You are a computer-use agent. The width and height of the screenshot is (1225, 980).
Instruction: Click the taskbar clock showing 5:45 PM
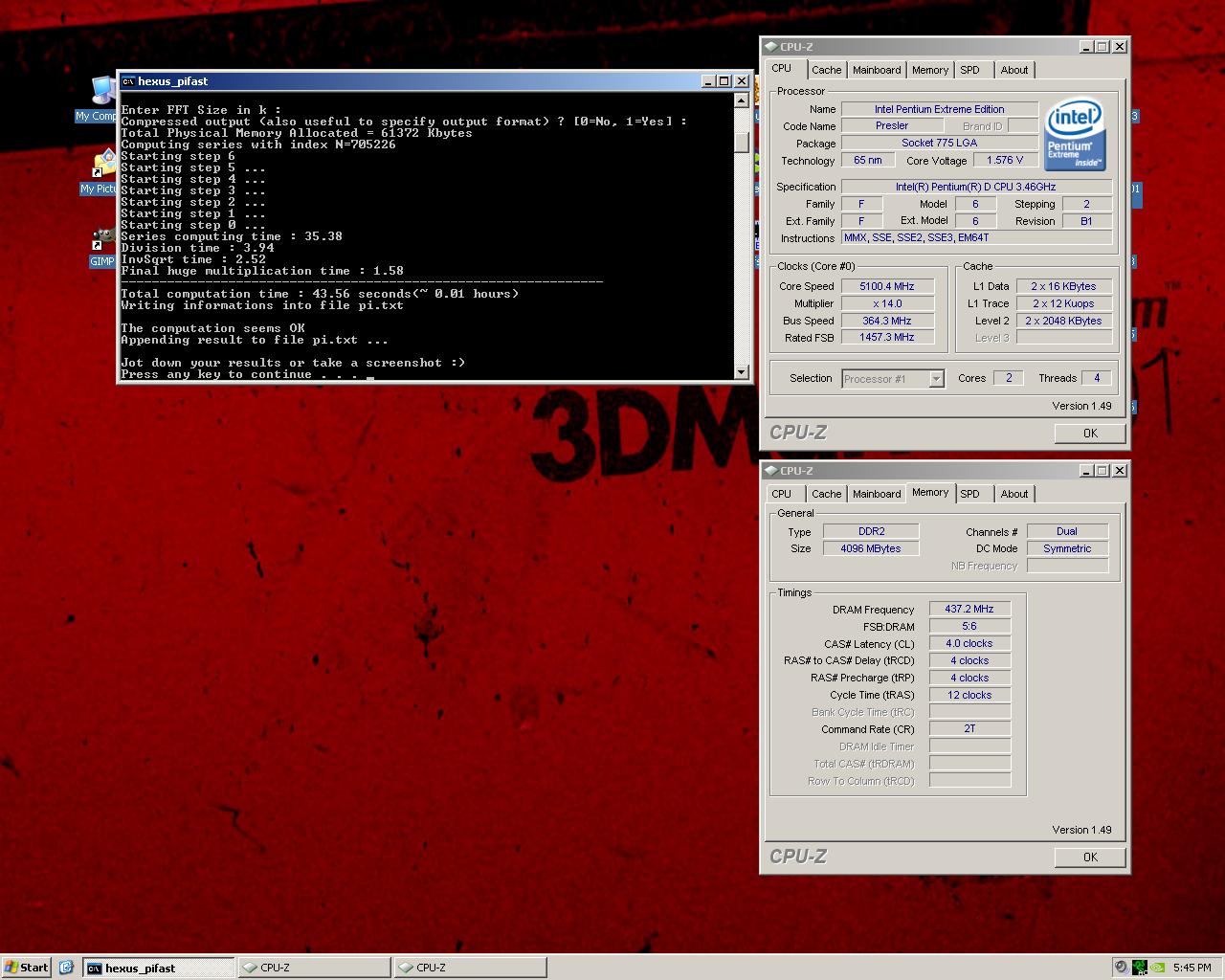1192,968
